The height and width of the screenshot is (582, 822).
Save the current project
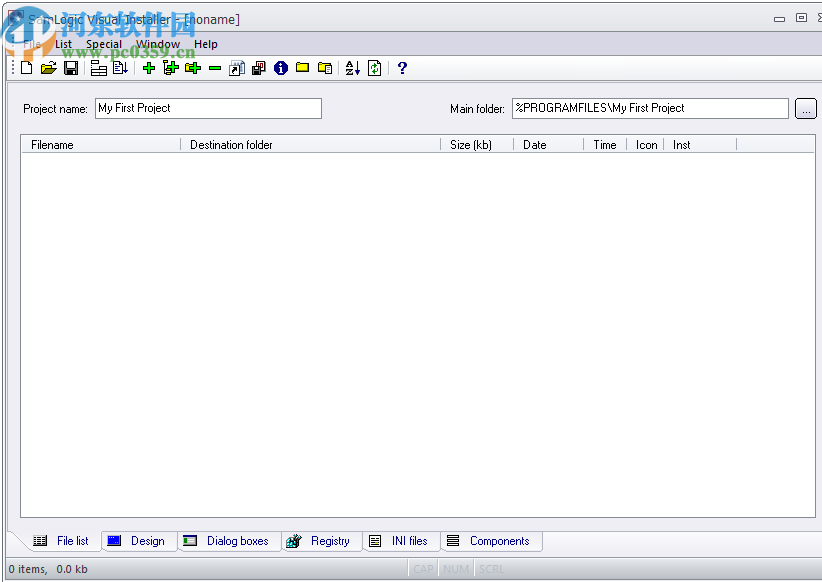[71, 68]
